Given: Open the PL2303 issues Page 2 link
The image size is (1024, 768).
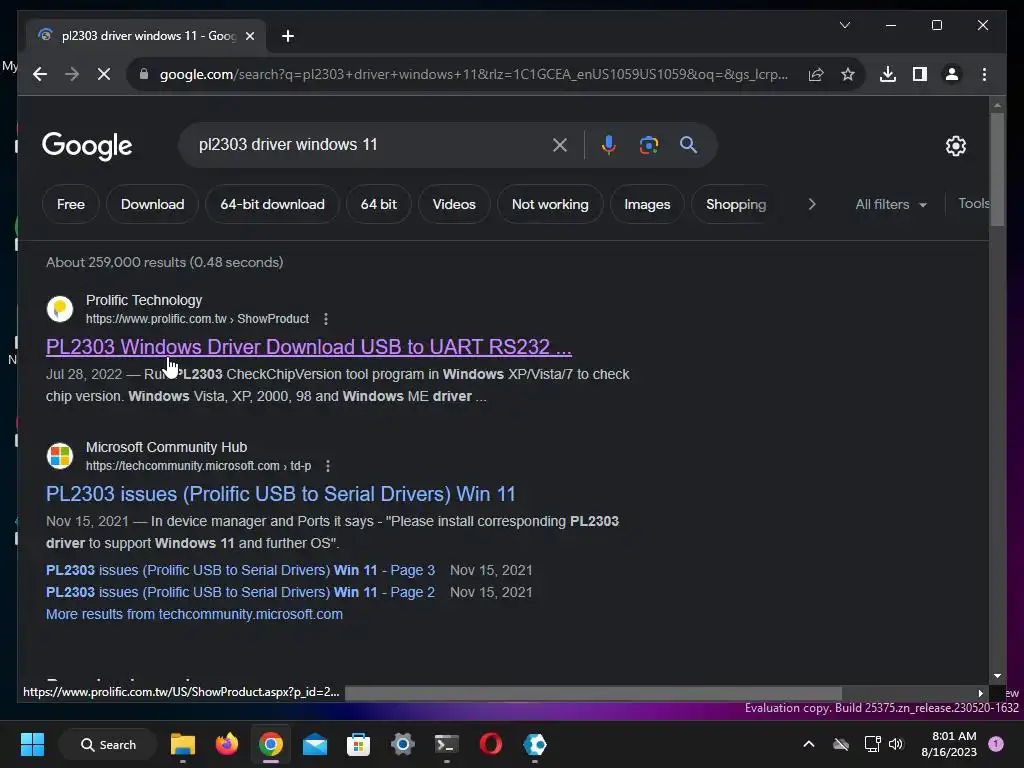Looking at the screenshot, I should (x=240, y=592).
